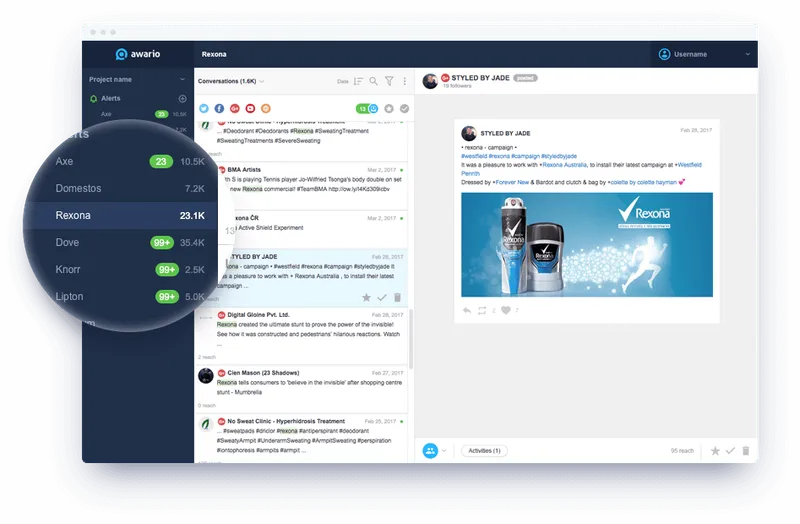Filter conversations by YouTube source

(250, 108)
